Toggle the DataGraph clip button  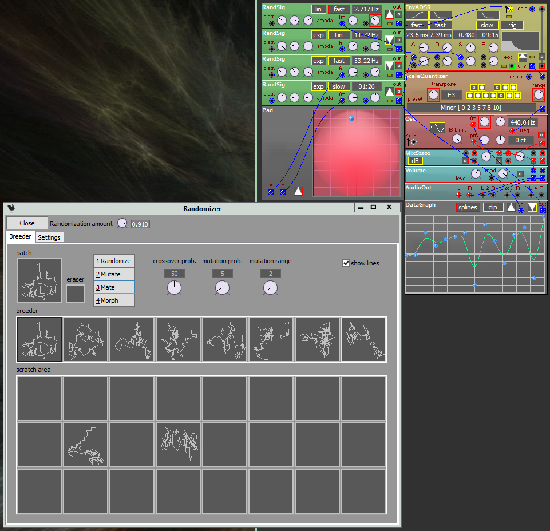pyautogui.click(x=493, y=207)
